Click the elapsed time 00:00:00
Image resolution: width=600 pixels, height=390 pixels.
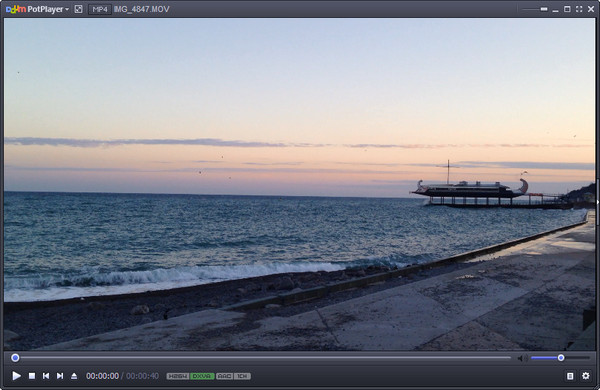(102, 376)
